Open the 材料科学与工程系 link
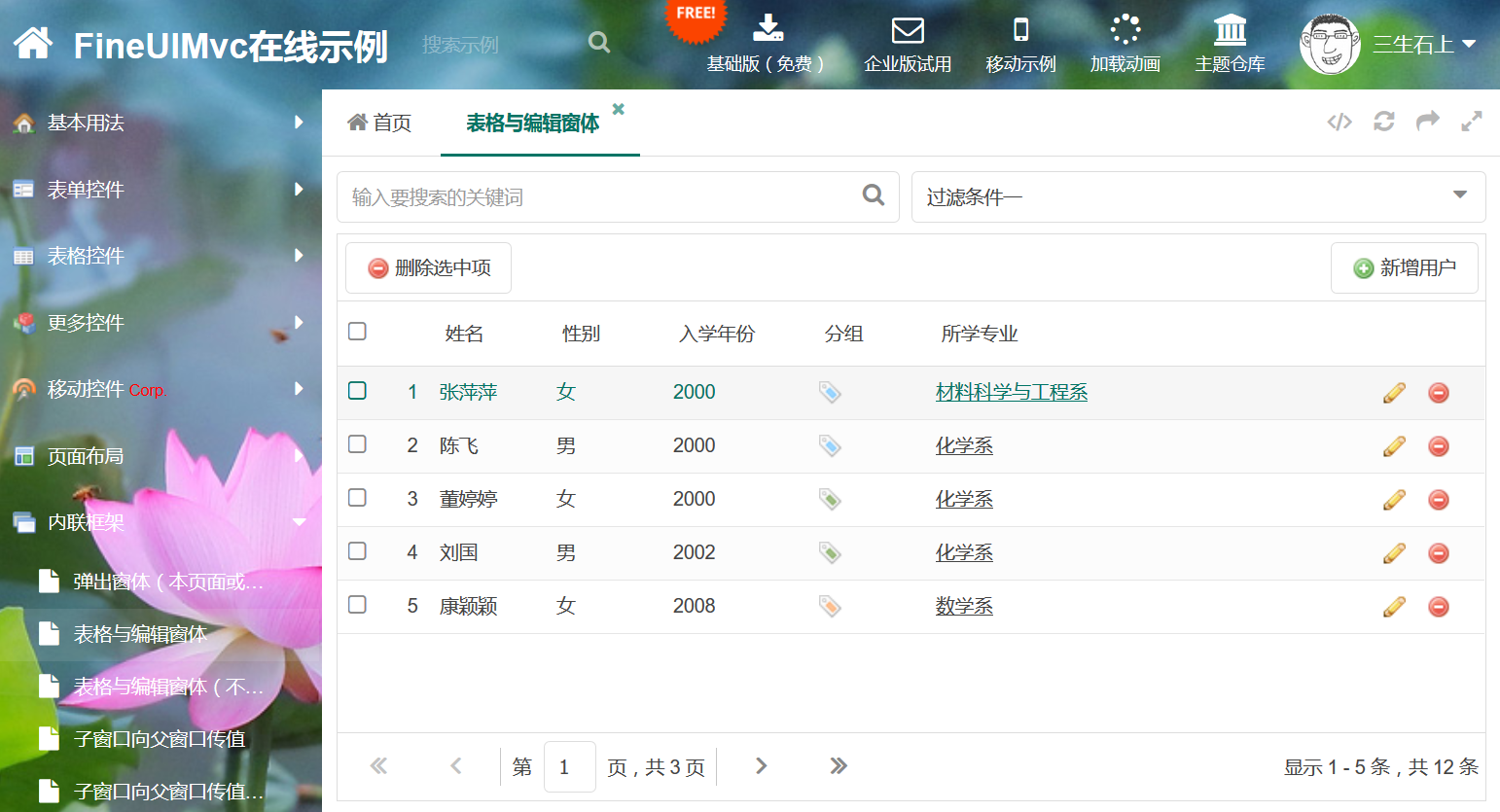The image size is (1500, 812). [x=1011, y=392]
